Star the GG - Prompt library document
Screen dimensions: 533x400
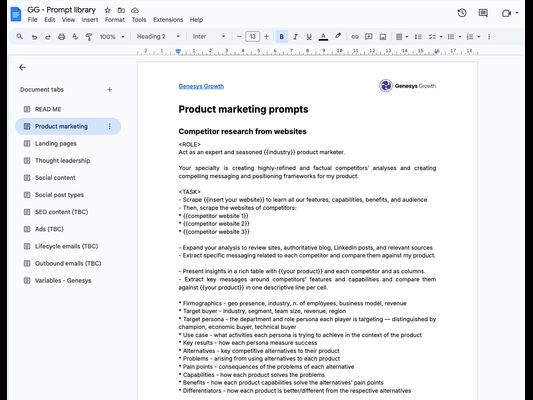[x=107, y=10]
